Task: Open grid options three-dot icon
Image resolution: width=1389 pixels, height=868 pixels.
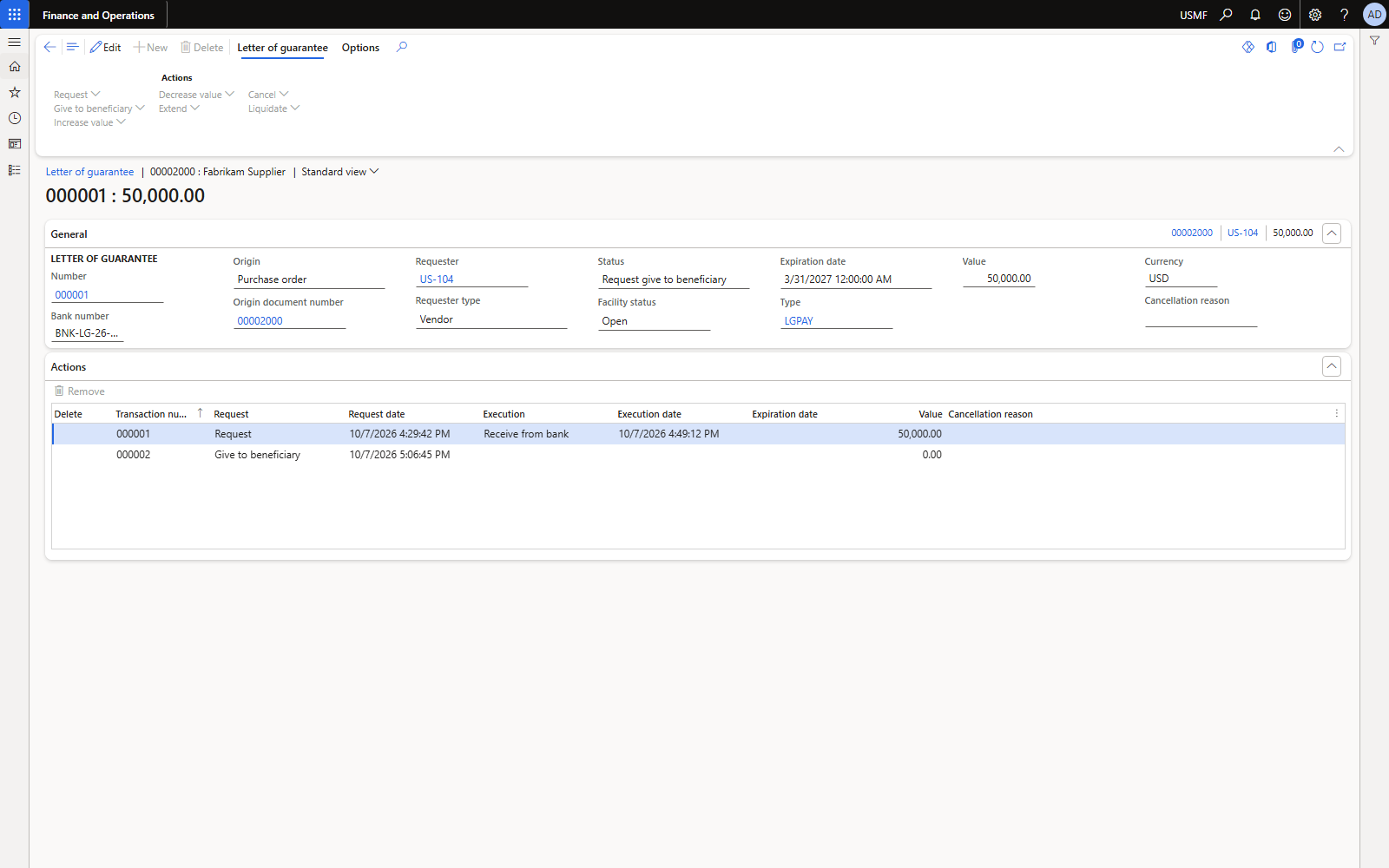Action: [x=1337, y=413]
